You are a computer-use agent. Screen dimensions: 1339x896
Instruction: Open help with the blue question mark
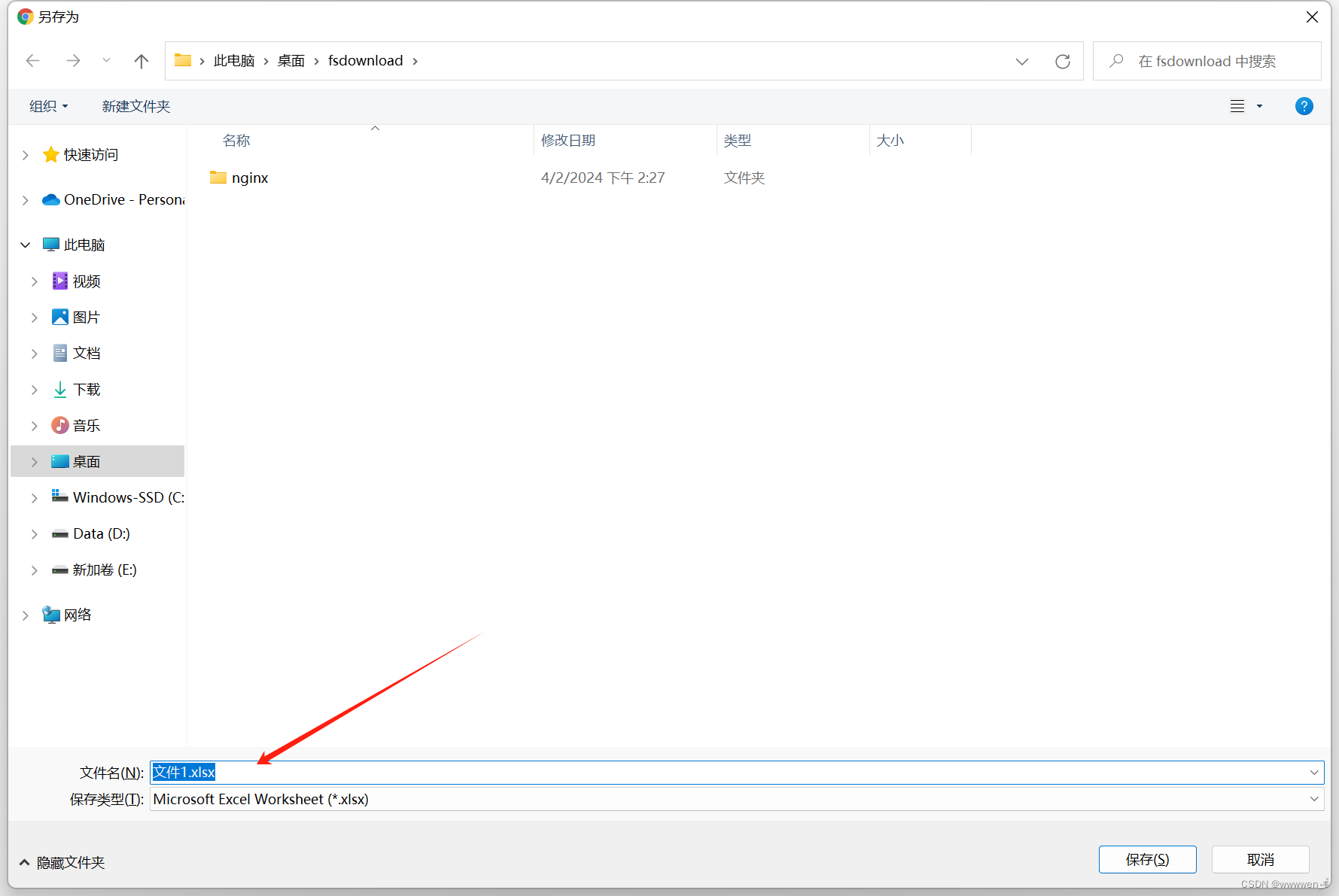tap(1304, 106)
